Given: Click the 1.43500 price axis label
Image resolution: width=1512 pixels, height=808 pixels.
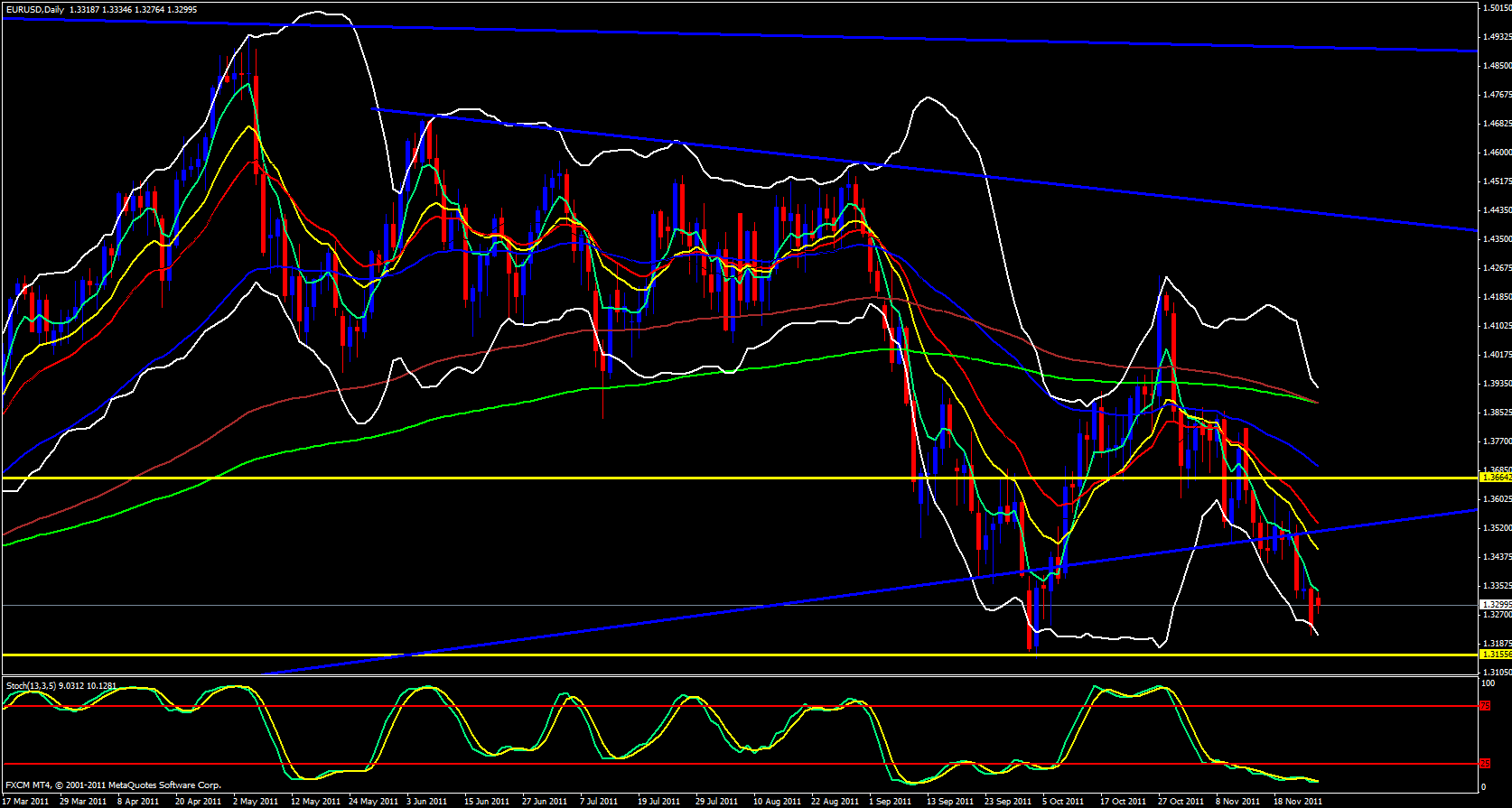Looking at the screenshot, I should point(1497,239).
